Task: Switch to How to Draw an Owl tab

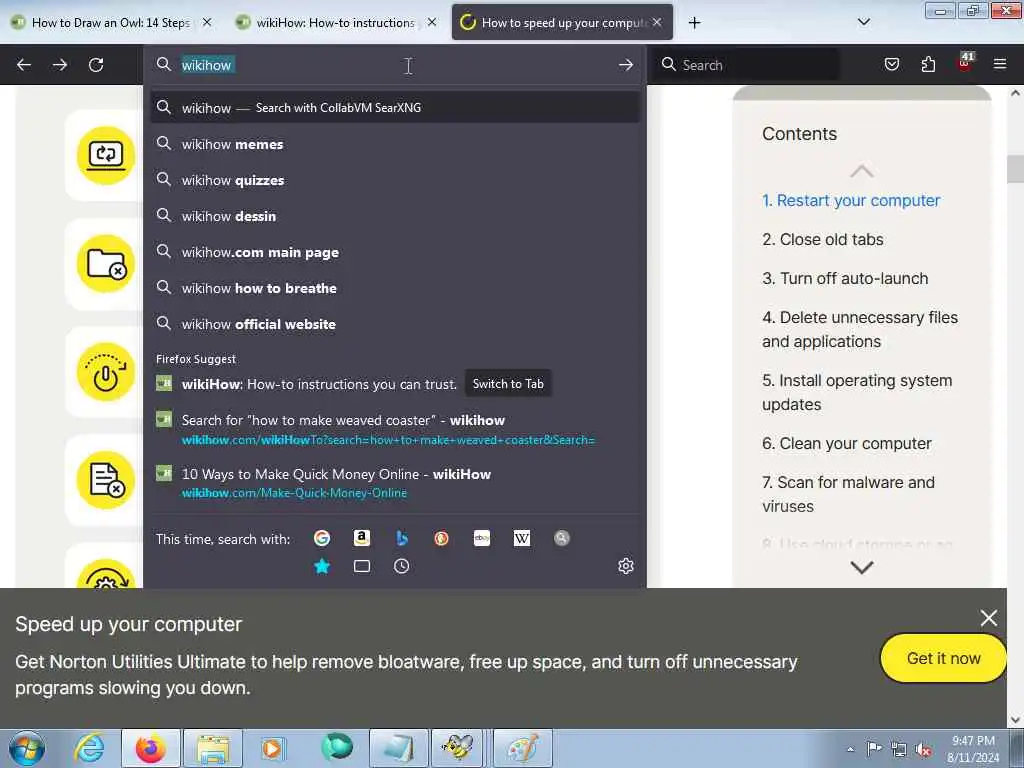Action: 111,23
